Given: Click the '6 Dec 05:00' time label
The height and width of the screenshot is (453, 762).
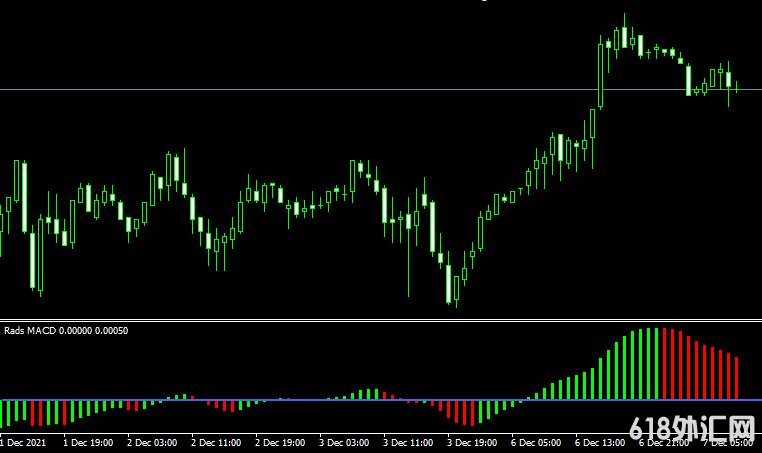Looking at the screenshot, I should click(x=536, y=443).
